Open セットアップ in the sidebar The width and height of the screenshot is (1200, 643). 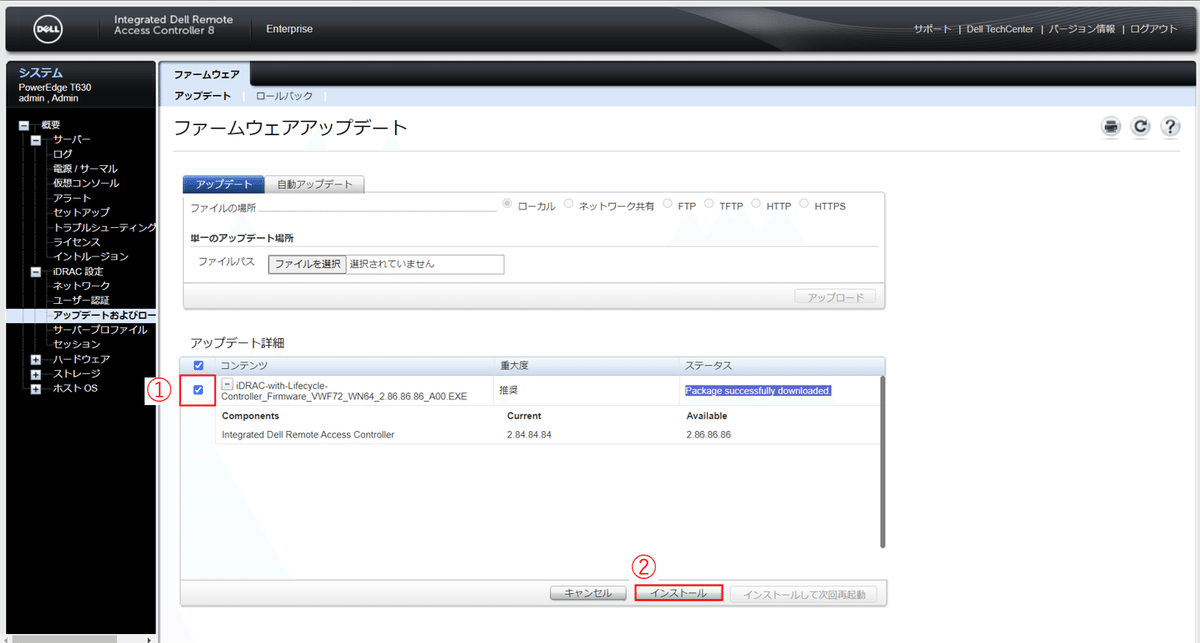click(82, 213)
